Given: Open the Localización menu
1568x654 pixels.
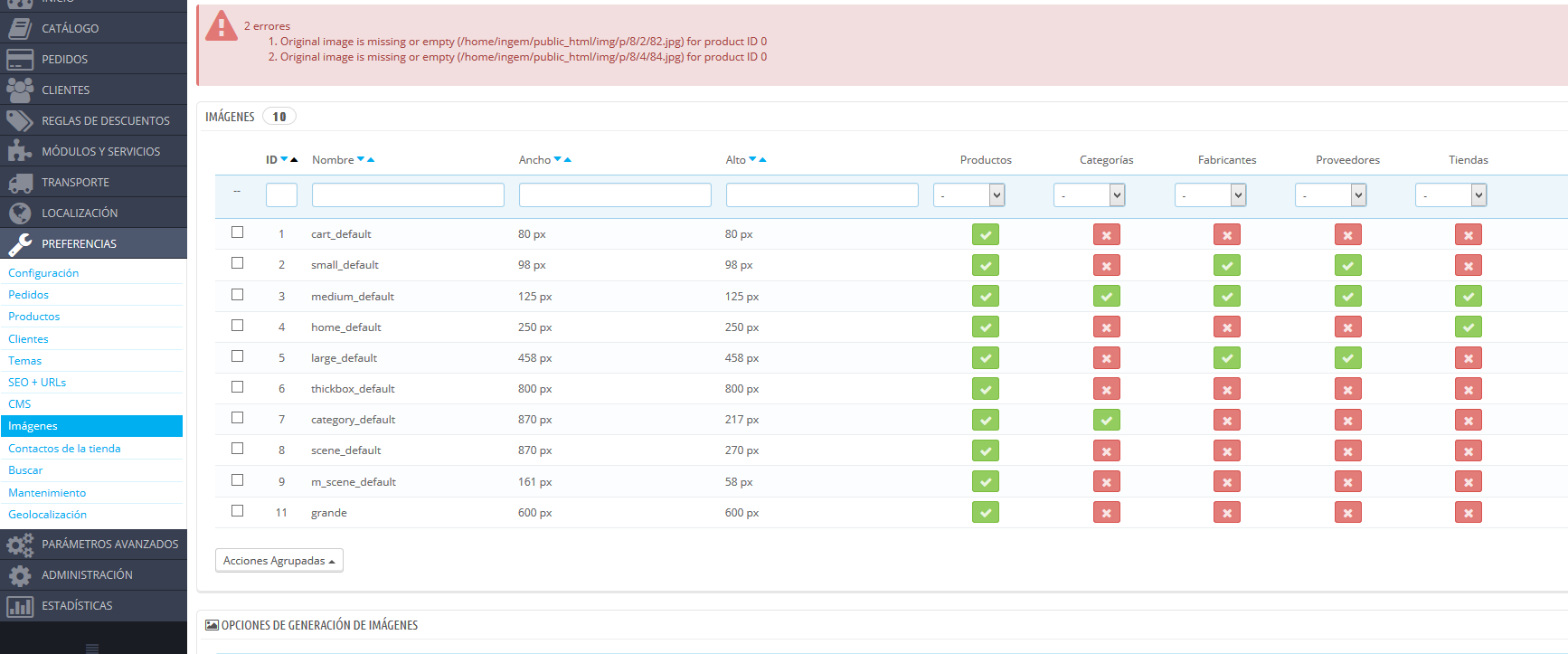Looking at the screenshot, I should click(94, 213).
